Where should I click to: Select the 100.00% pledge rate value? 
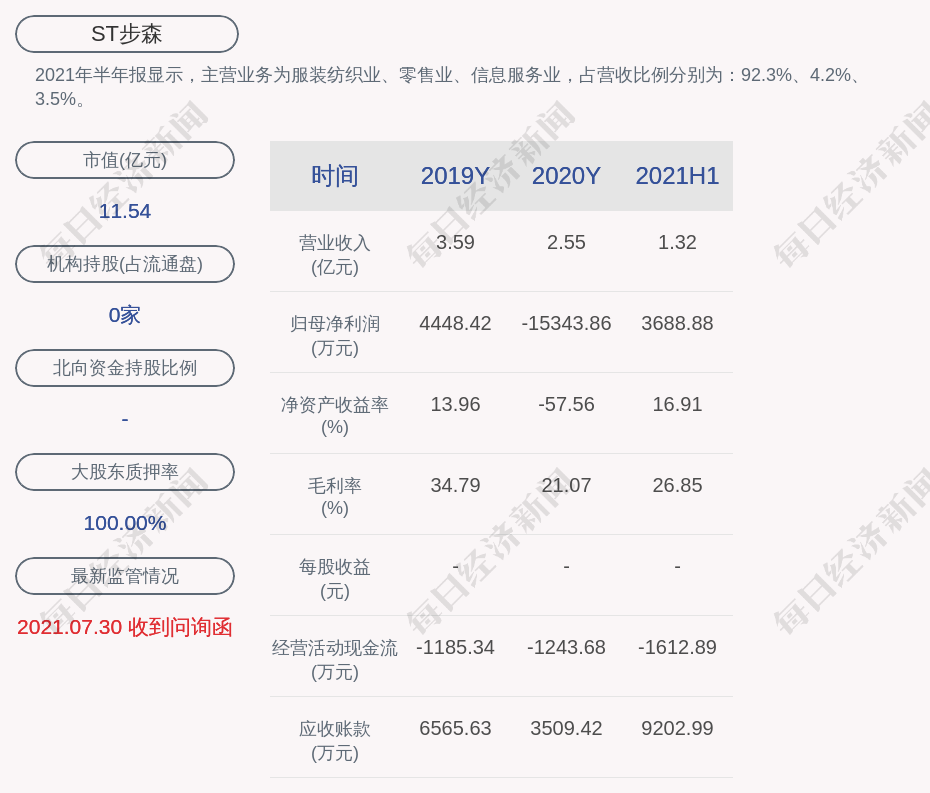pyautogui.click(x=125, y=523)
